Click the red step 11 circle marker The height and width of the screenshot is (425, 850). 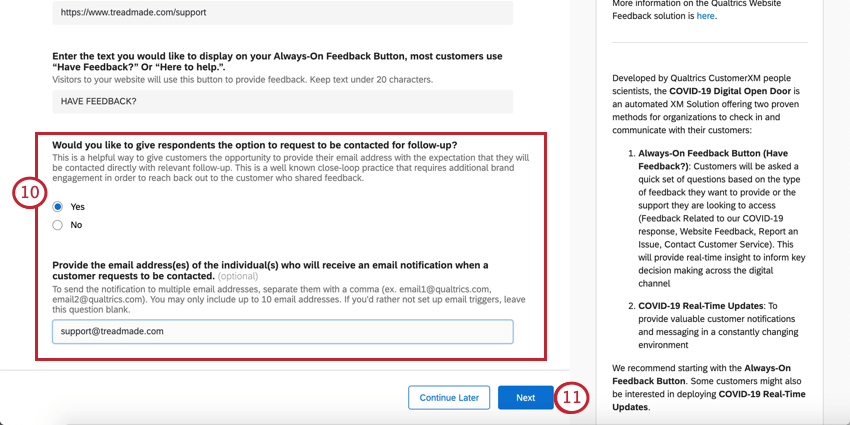(x=572, y=398)
